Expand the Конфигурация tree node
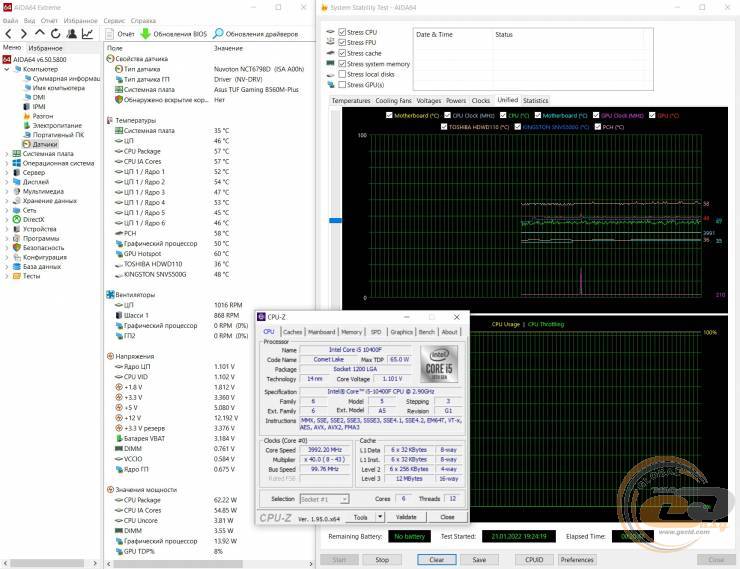 pos(7,257)
